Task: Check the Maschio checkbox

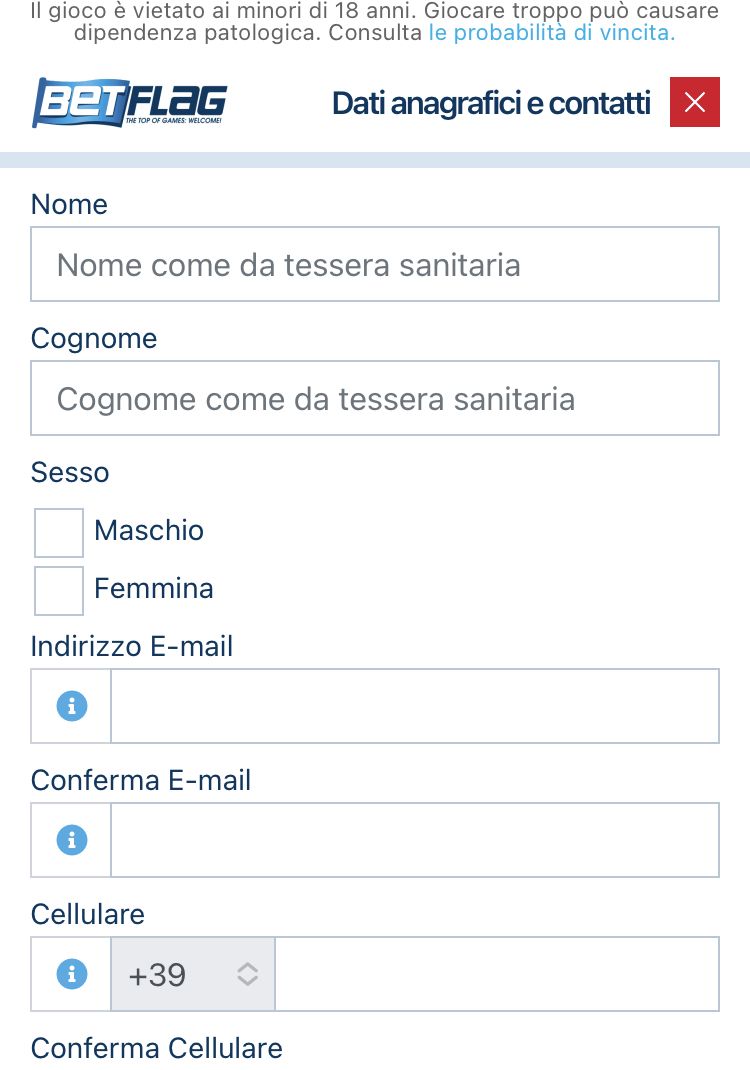Action: click(59, 532)
